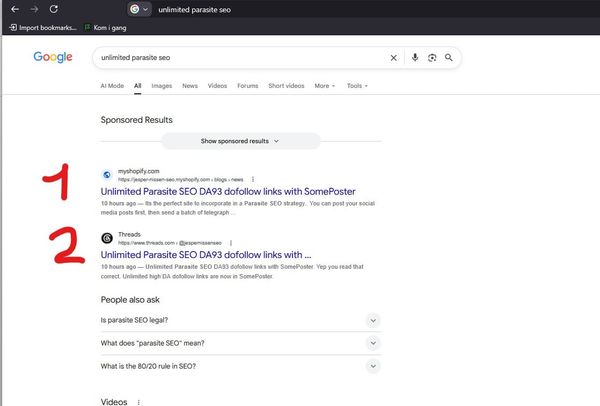Open the Tools dropdown
Viewport: 600px width, 406px height.
(x=357, y=86)
